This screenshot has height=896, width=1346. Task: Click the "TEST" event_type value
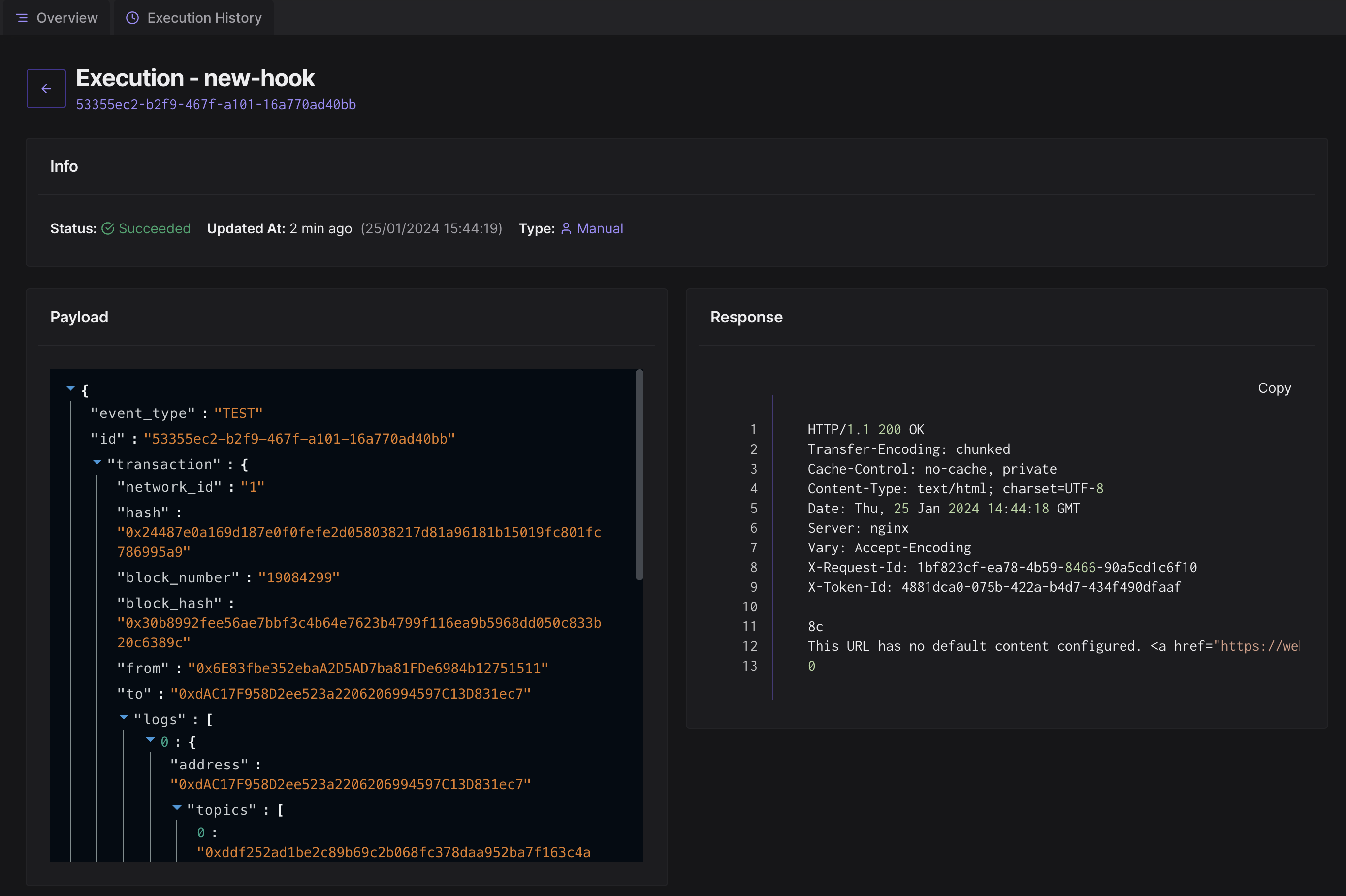[x=238, y=413]
